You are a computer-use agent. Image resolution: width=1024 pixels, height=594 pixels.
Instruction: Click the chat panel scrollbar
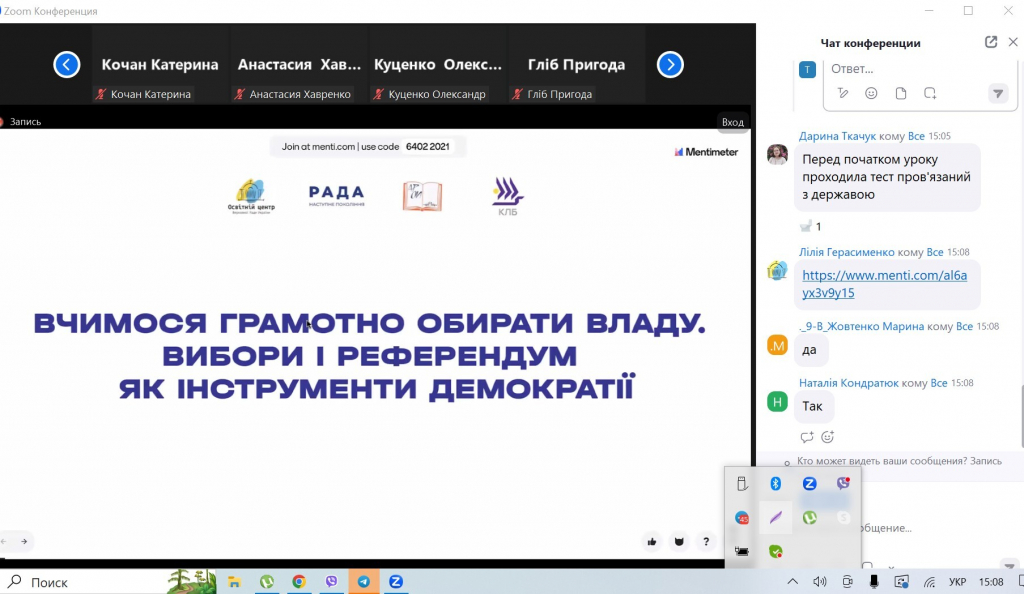1021,416
